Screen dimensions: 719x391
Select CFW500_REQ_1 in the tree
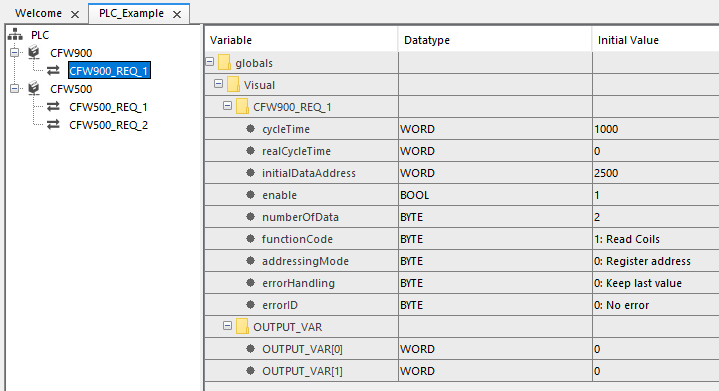click(108, 107)
